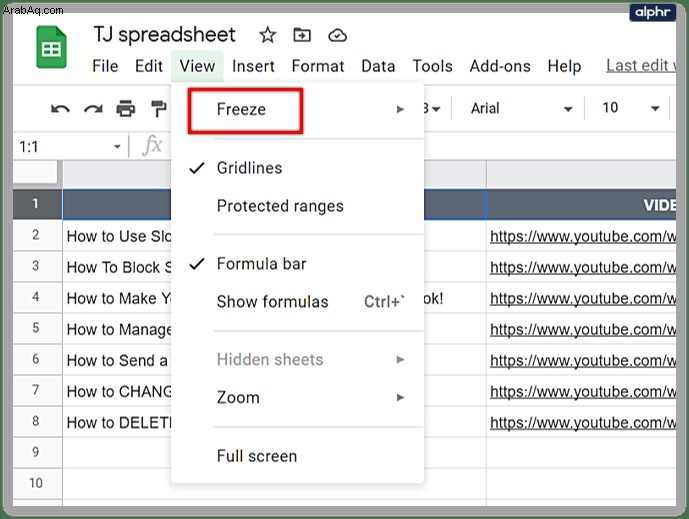Image resolution: width=689 pixels, height=519 pixels.
Task: Click the select-all corner box
Action: (37, 174)
